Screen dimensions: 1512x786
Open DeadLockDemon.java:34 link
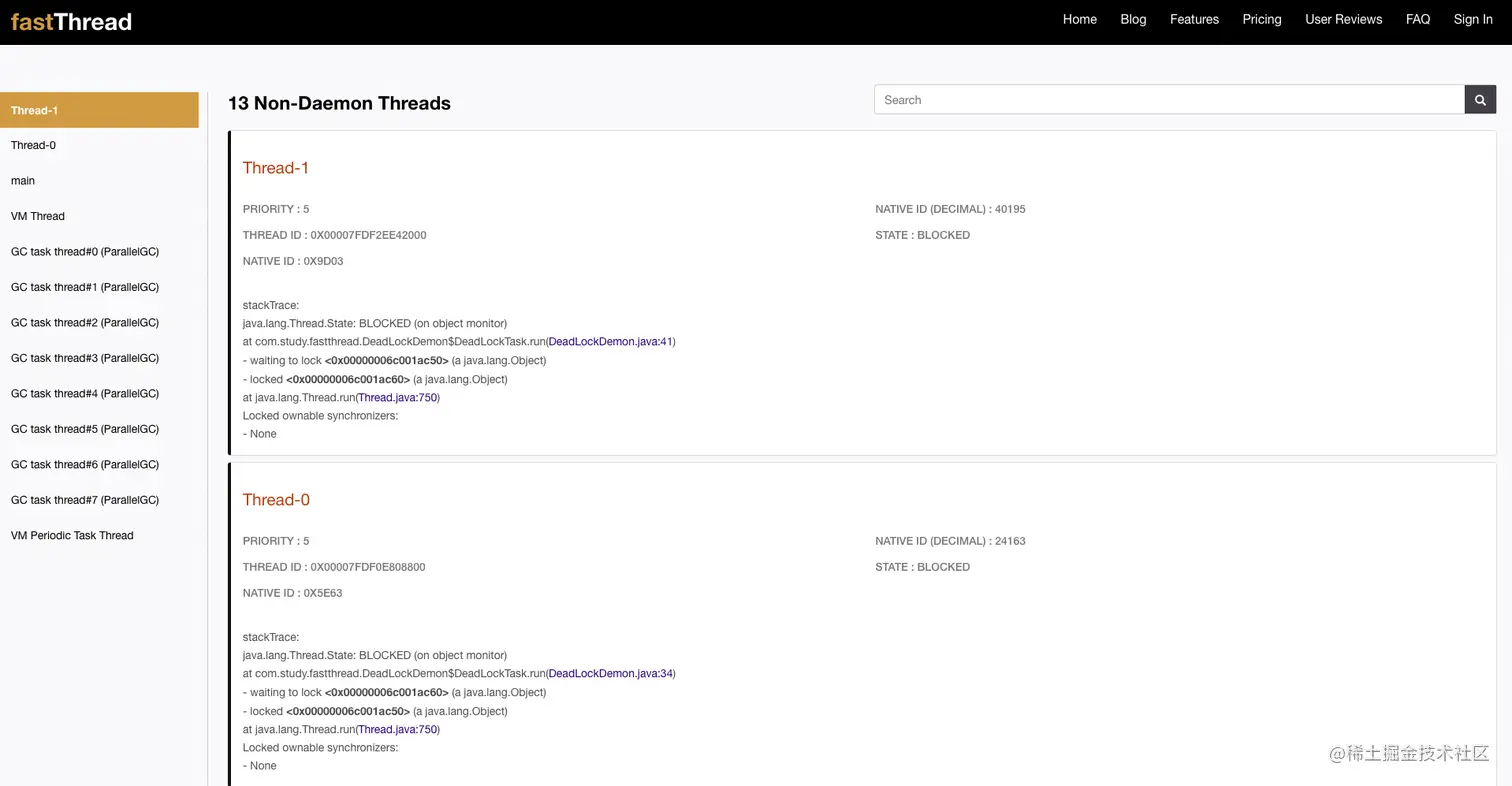tap(610, 674)
